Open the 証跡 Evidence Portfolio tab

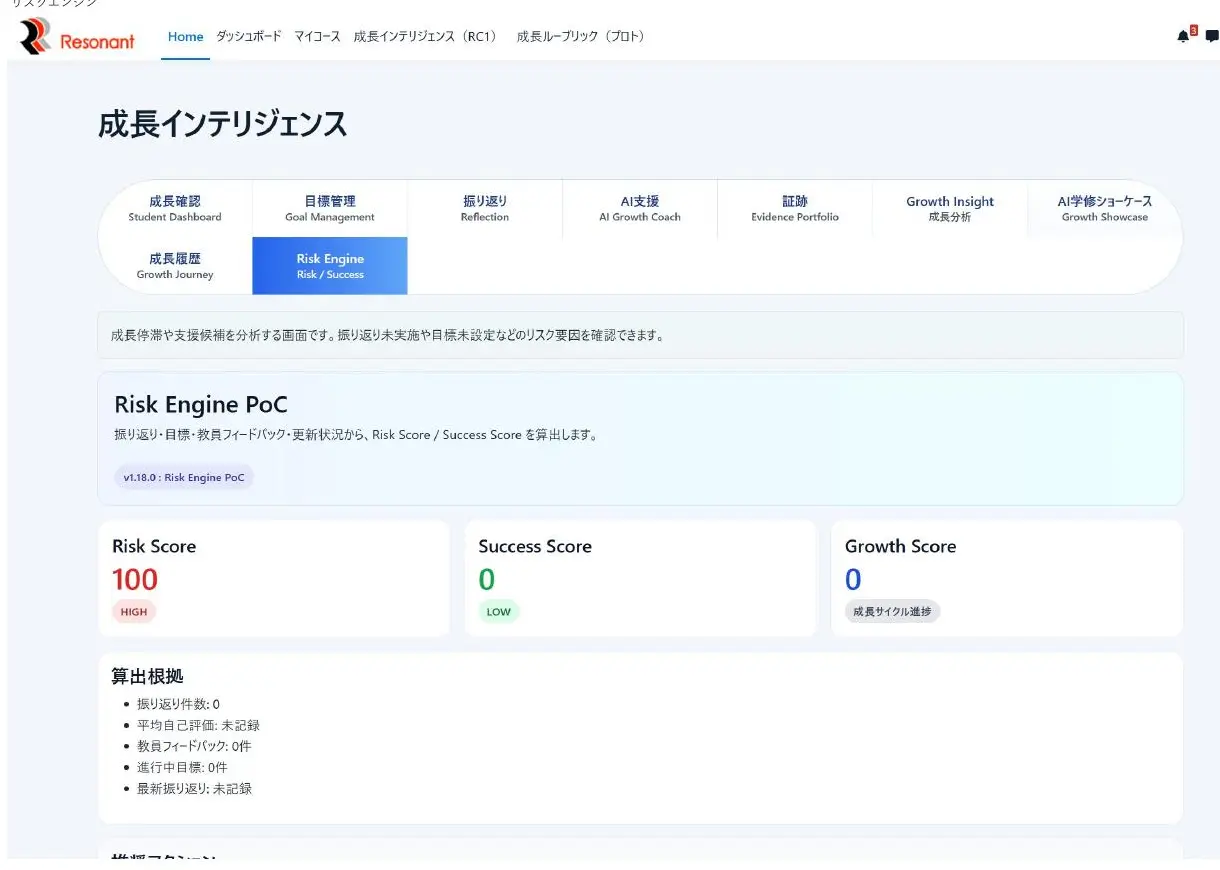(x=795, y=208)
